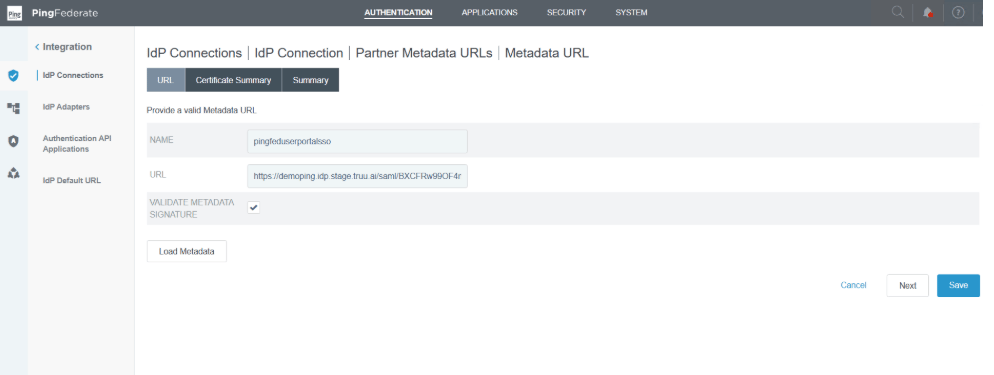Viewport: 994px width, 375px height.
Task: Click the PingFederate product name
Action: point(65,13)
